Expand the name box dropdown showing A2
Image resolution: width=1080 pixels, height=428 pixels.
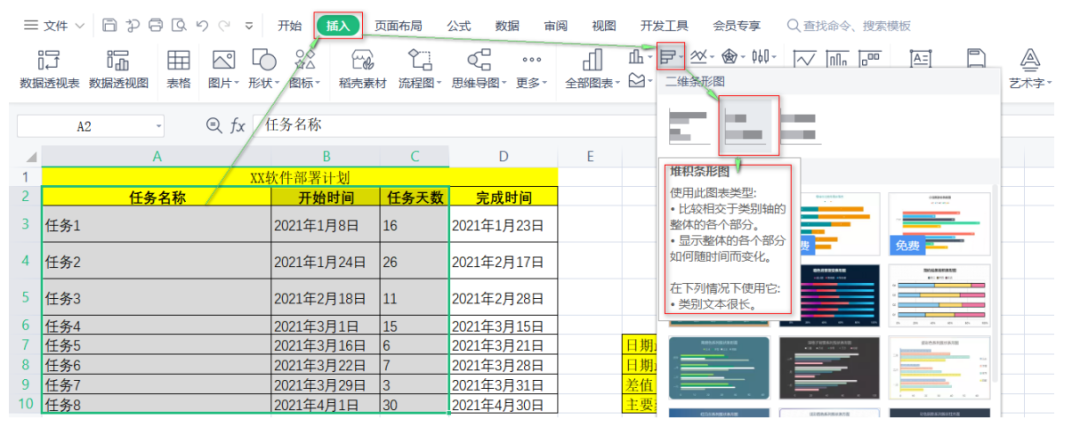158,127
